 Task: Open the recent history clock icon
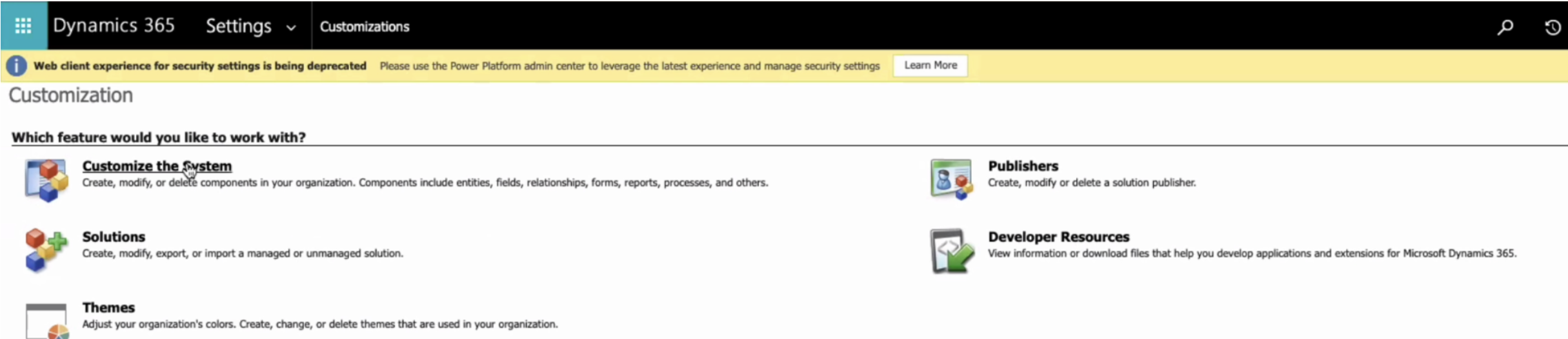point(1553,27)
